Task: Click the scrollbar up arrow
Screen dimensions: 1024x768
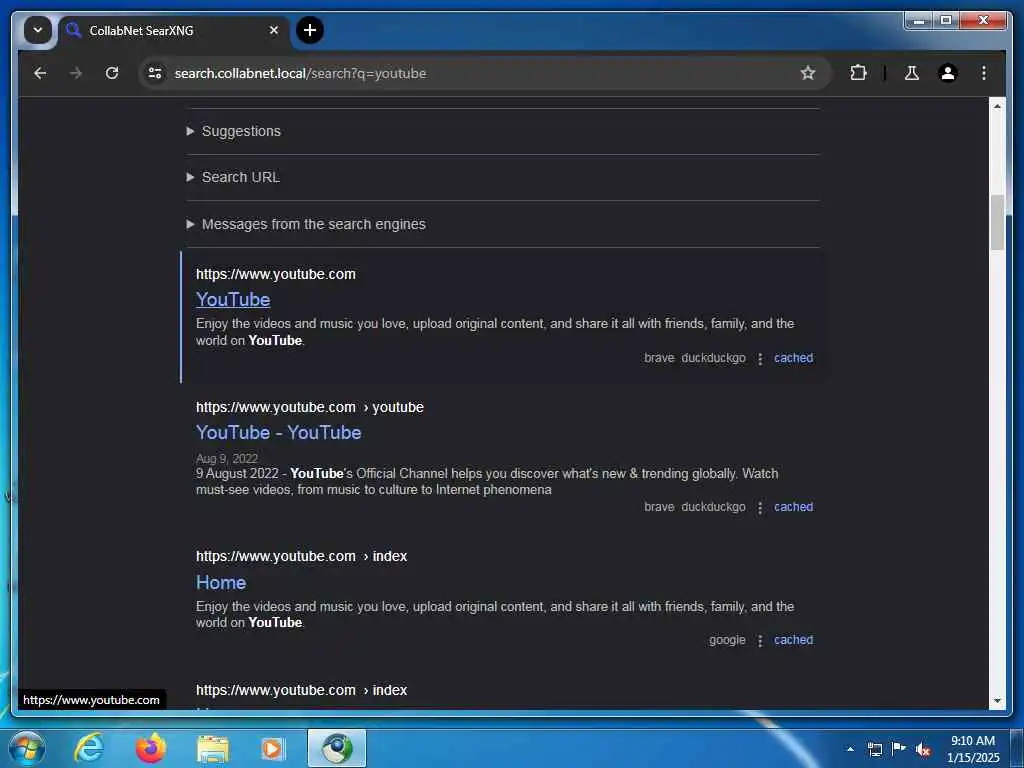Action: [x=997, y=106]
